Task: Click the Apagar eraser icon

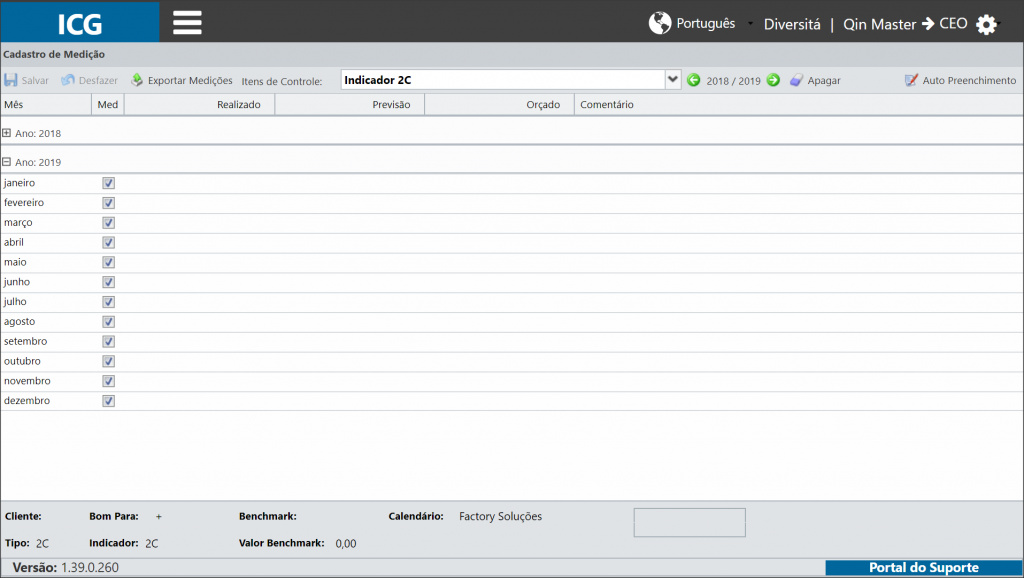Action: pos(796,80)
